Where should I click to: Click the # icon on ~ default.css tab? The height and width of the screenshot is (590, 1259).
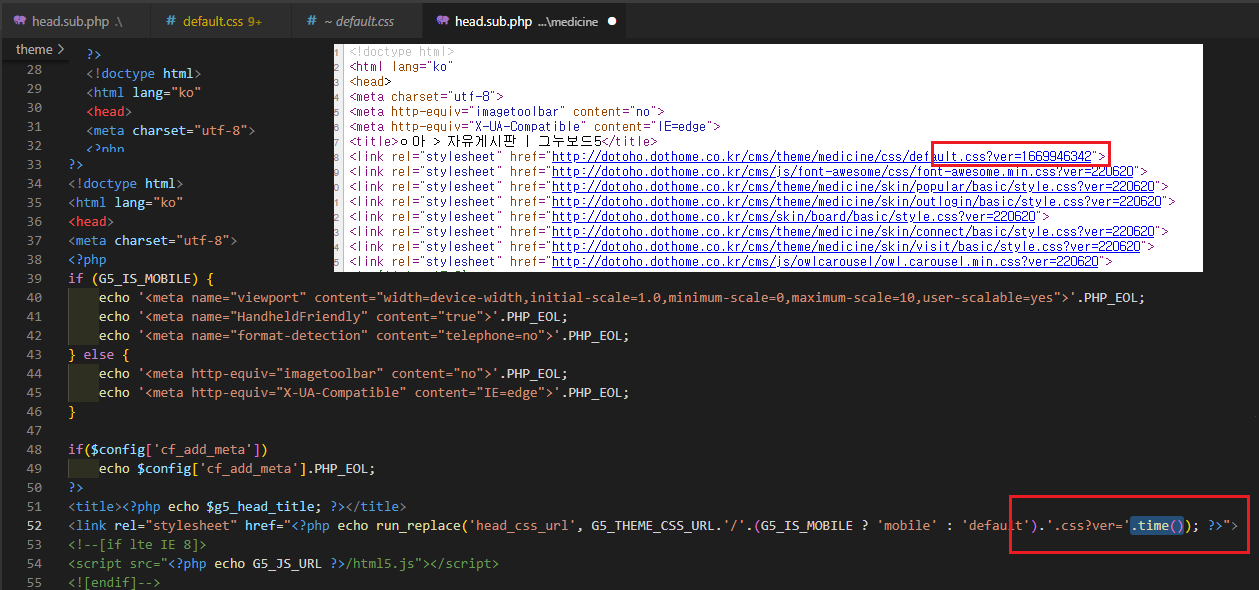click(312, 21)
